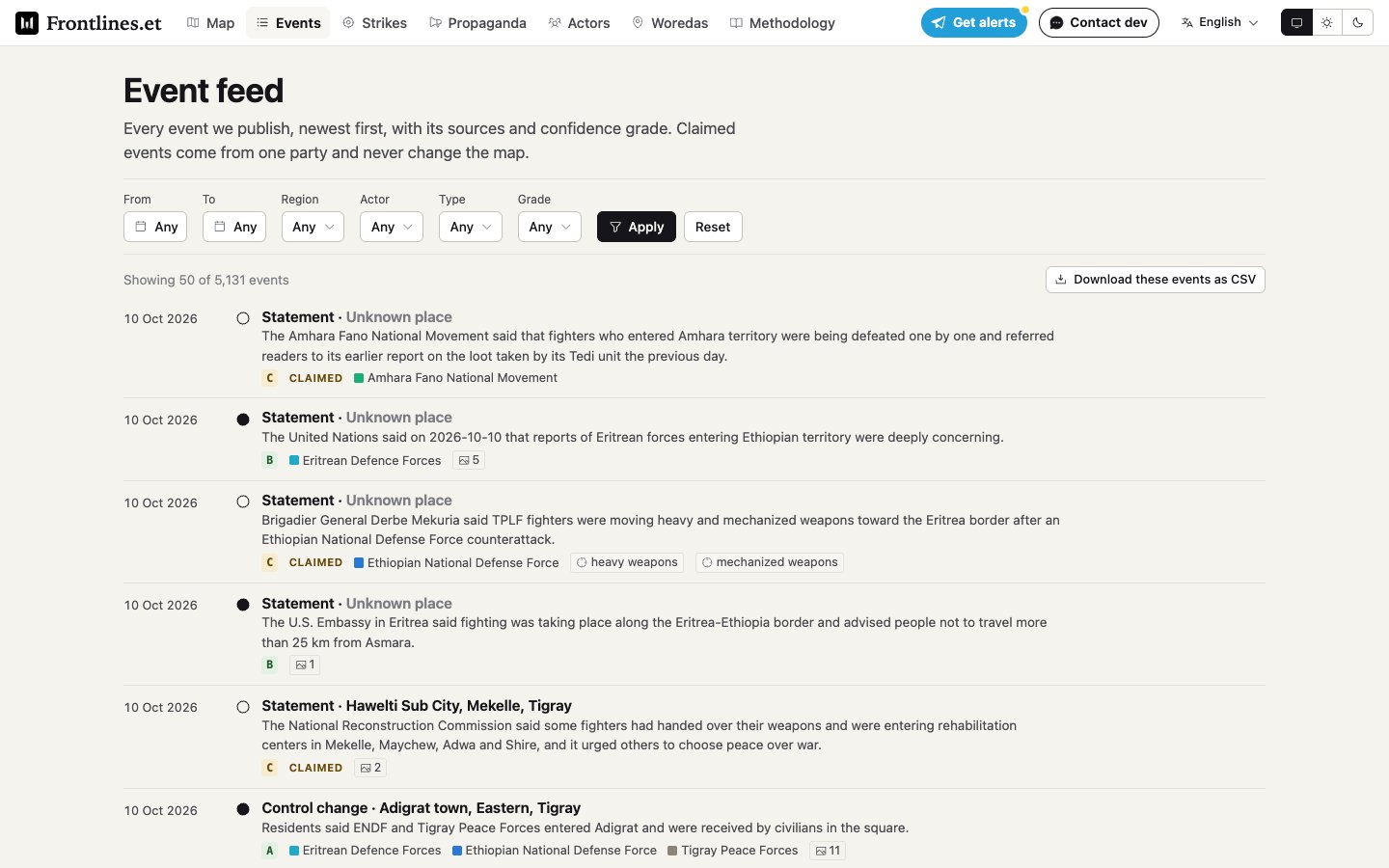
Task: Click Amhara Fano National Movement green swatch
Action: 359,378
